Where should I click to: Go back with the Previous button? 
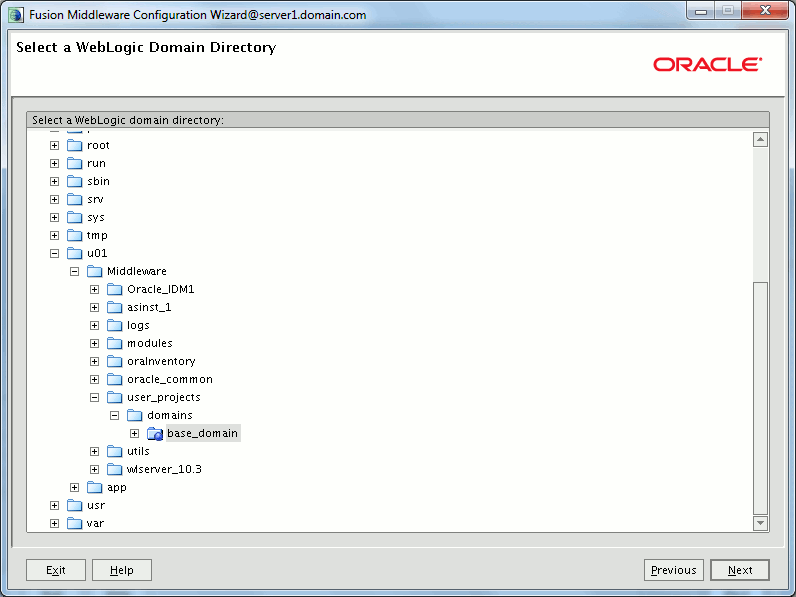click(x=674, y=570)
